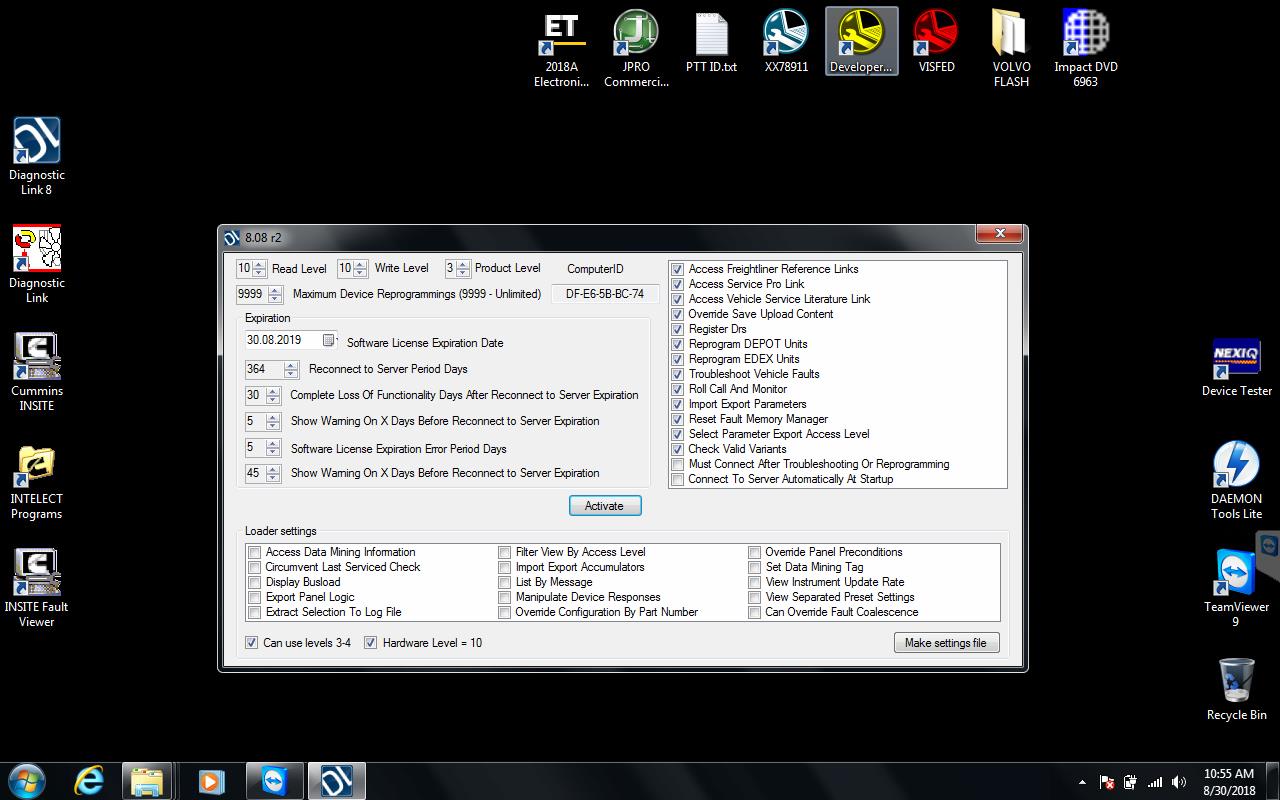
Task: Open the Diagnostic Link 8 desktop icon
Action: (37, 157)
